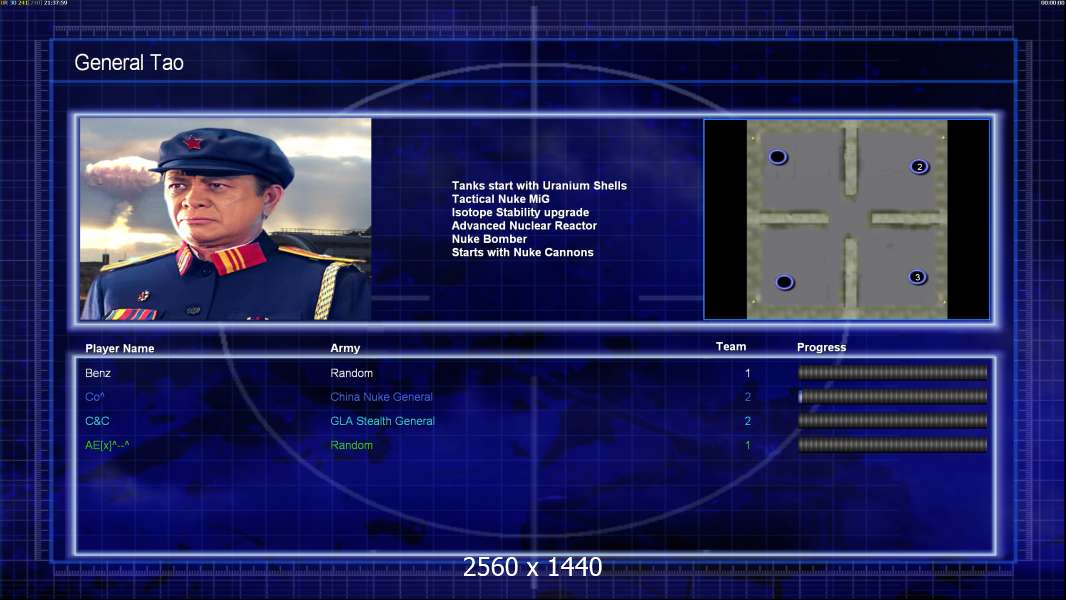Click the Player Name column header
This screenshot has width=1066, height=600.
click(x=120, y=349)
